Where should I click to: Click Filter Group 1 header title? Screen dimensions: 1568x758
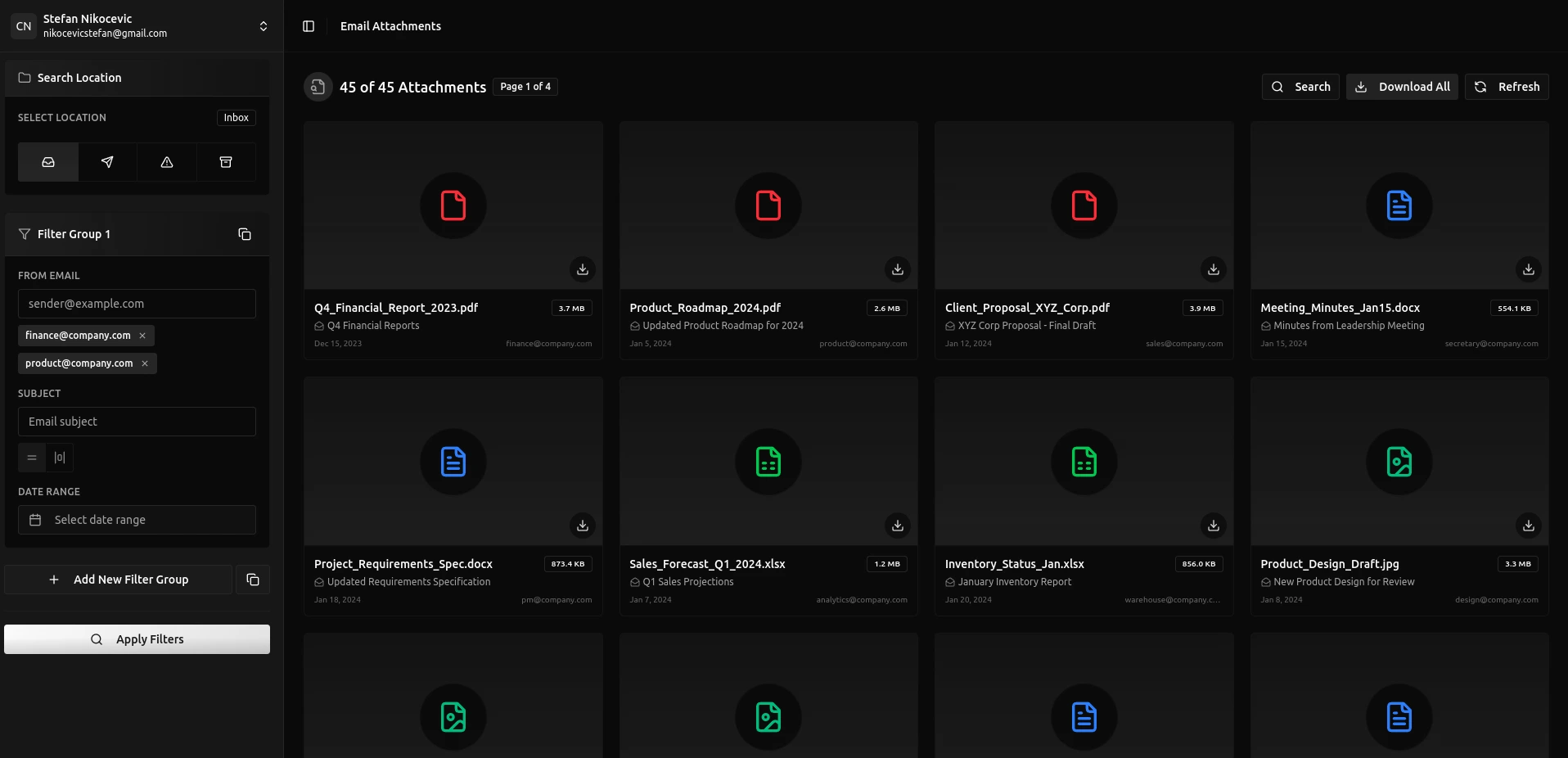tap(74, 234)
